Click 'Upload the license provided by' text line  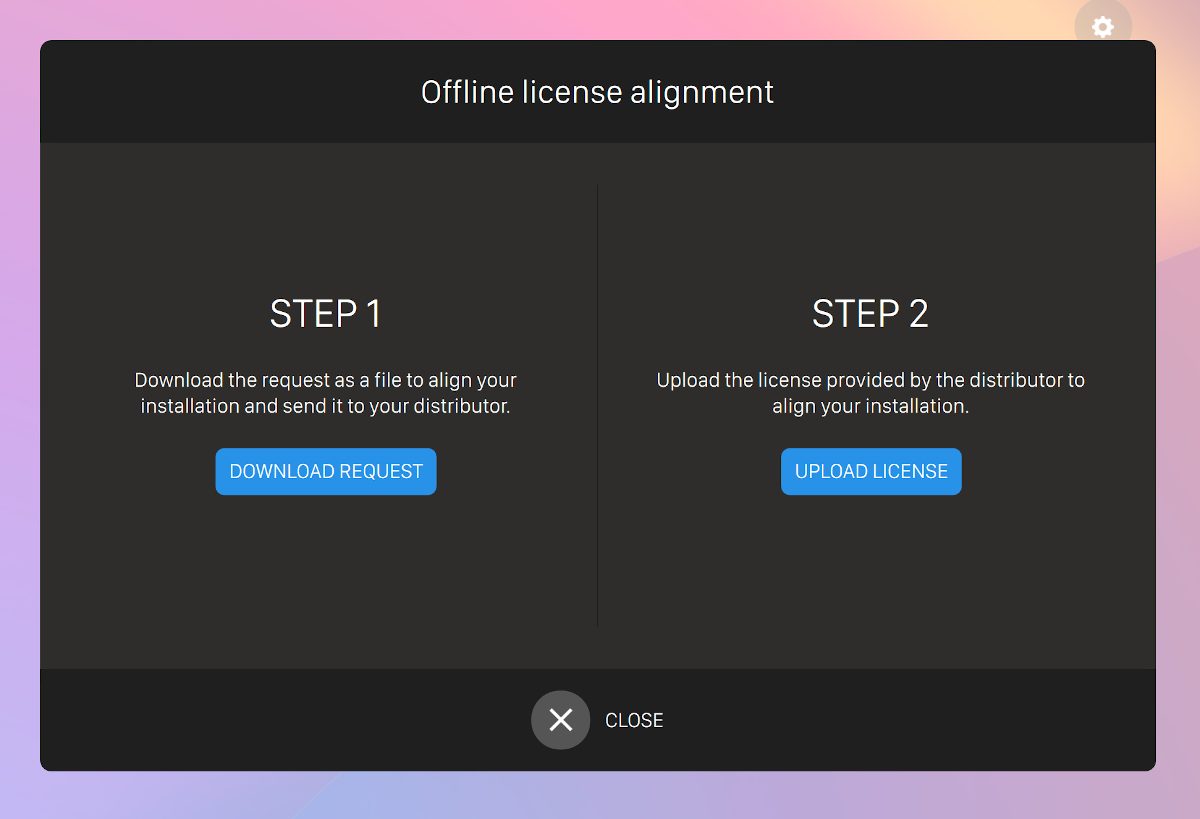870,380
